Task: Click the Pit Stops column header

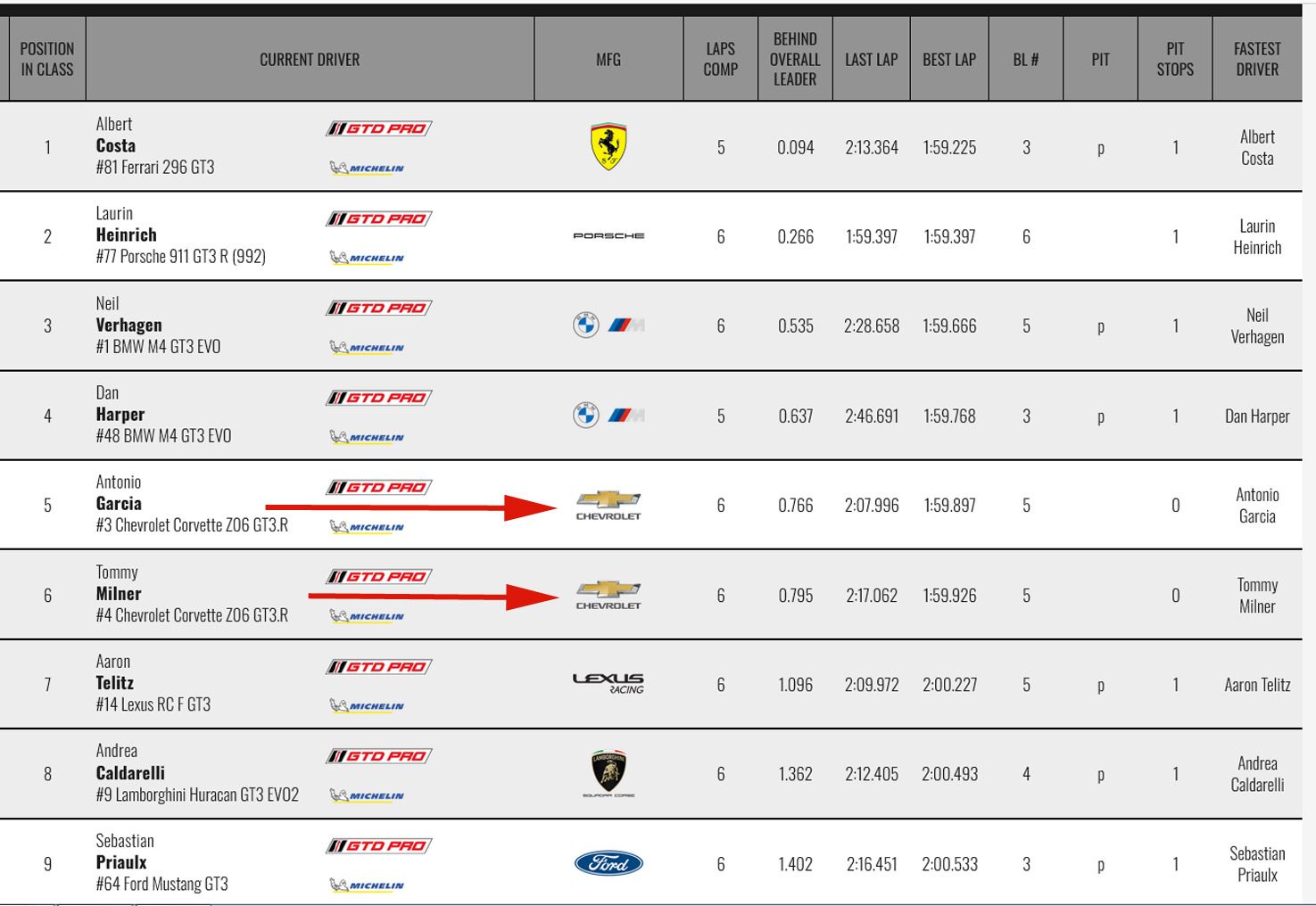Action: pyautogui.click(x=1175, y=60)
